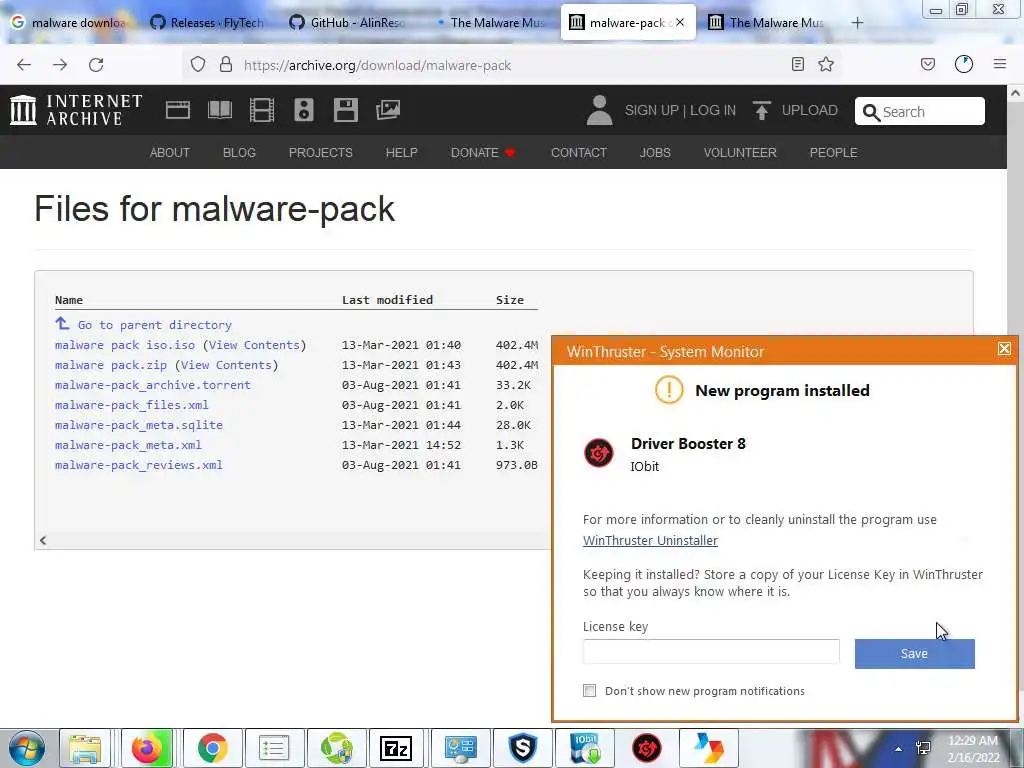Open the Texts book icon
The height and width of the screenshot is (768, 1024).
coord(219,110)
